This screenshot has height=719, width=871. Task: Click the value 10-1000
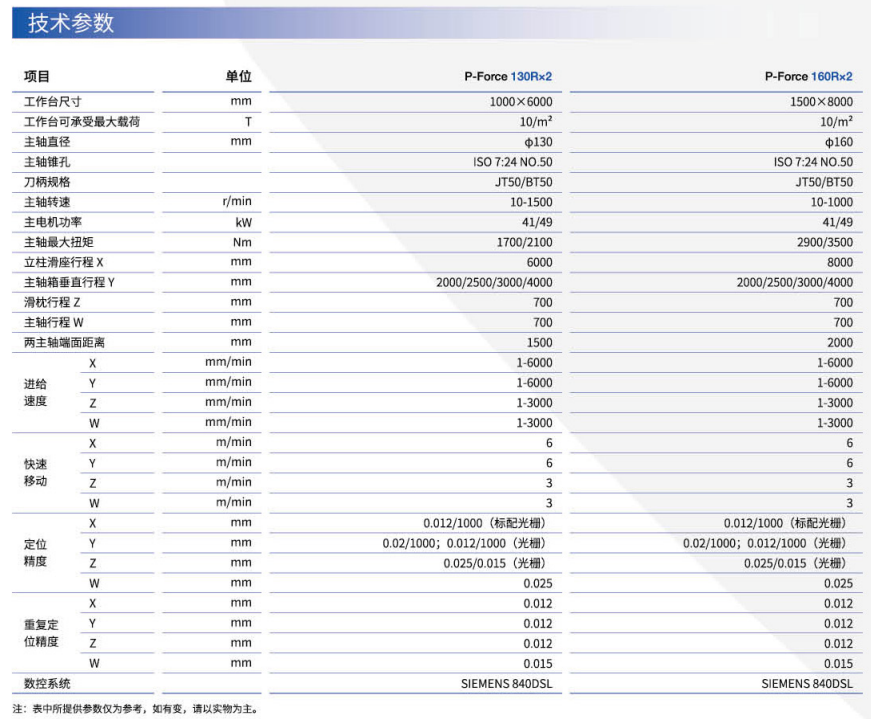point(832,202)
